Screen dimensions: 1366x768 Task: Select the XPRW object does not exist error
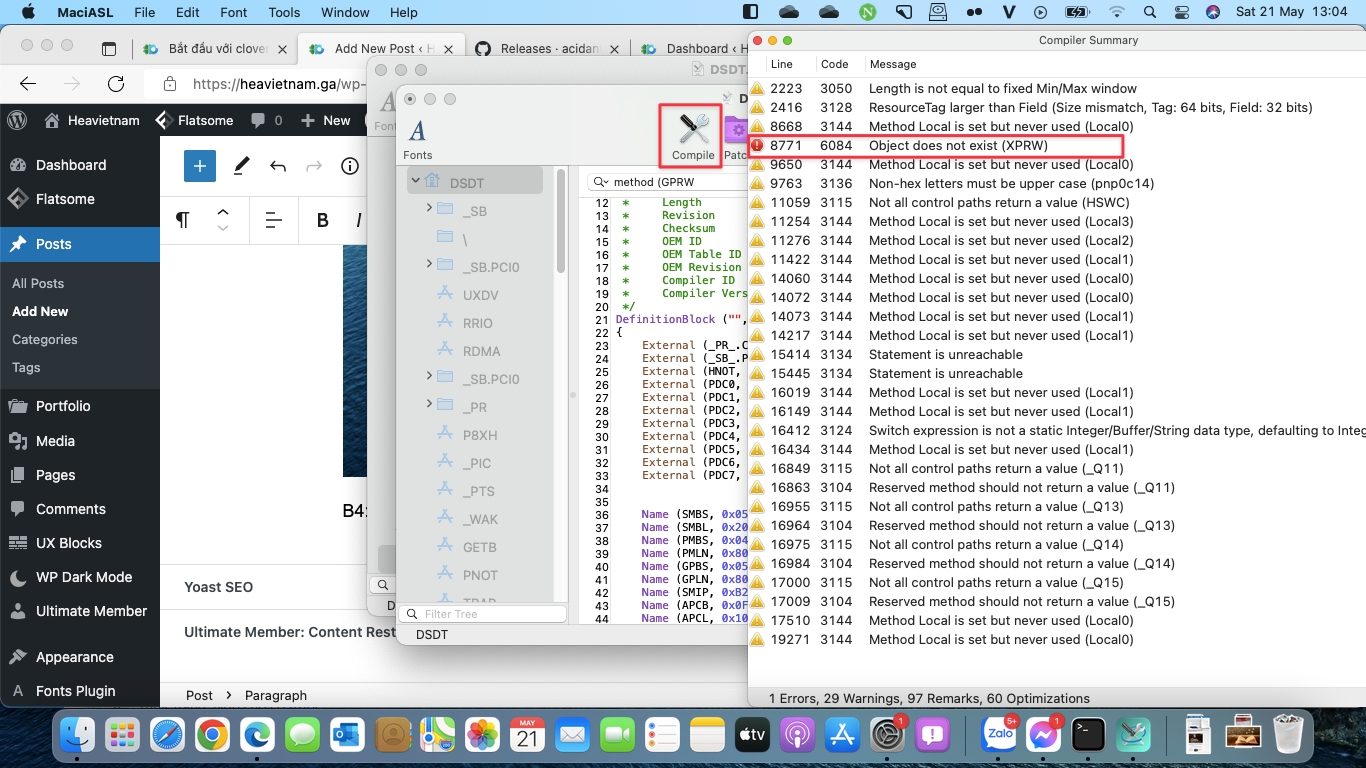(x=958, y=145)
